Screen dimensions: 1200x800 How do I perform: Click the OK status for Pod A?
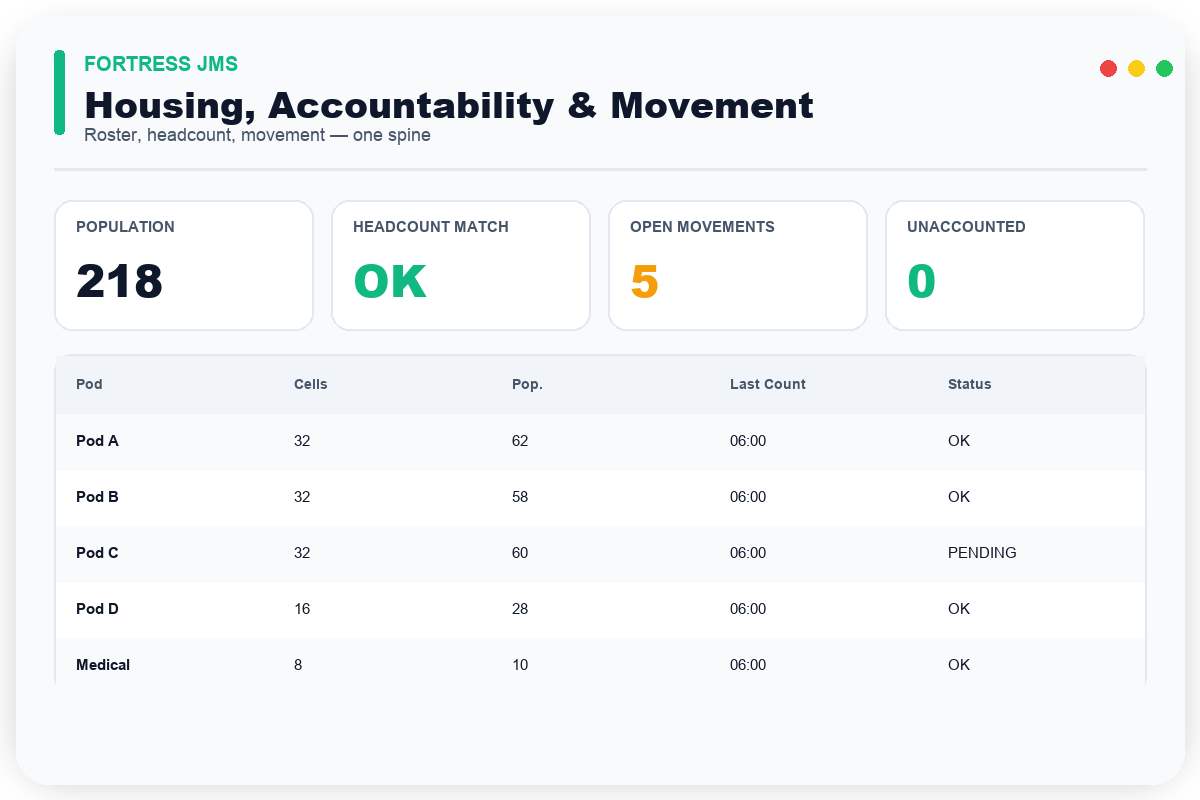click(x=959, y=441)
